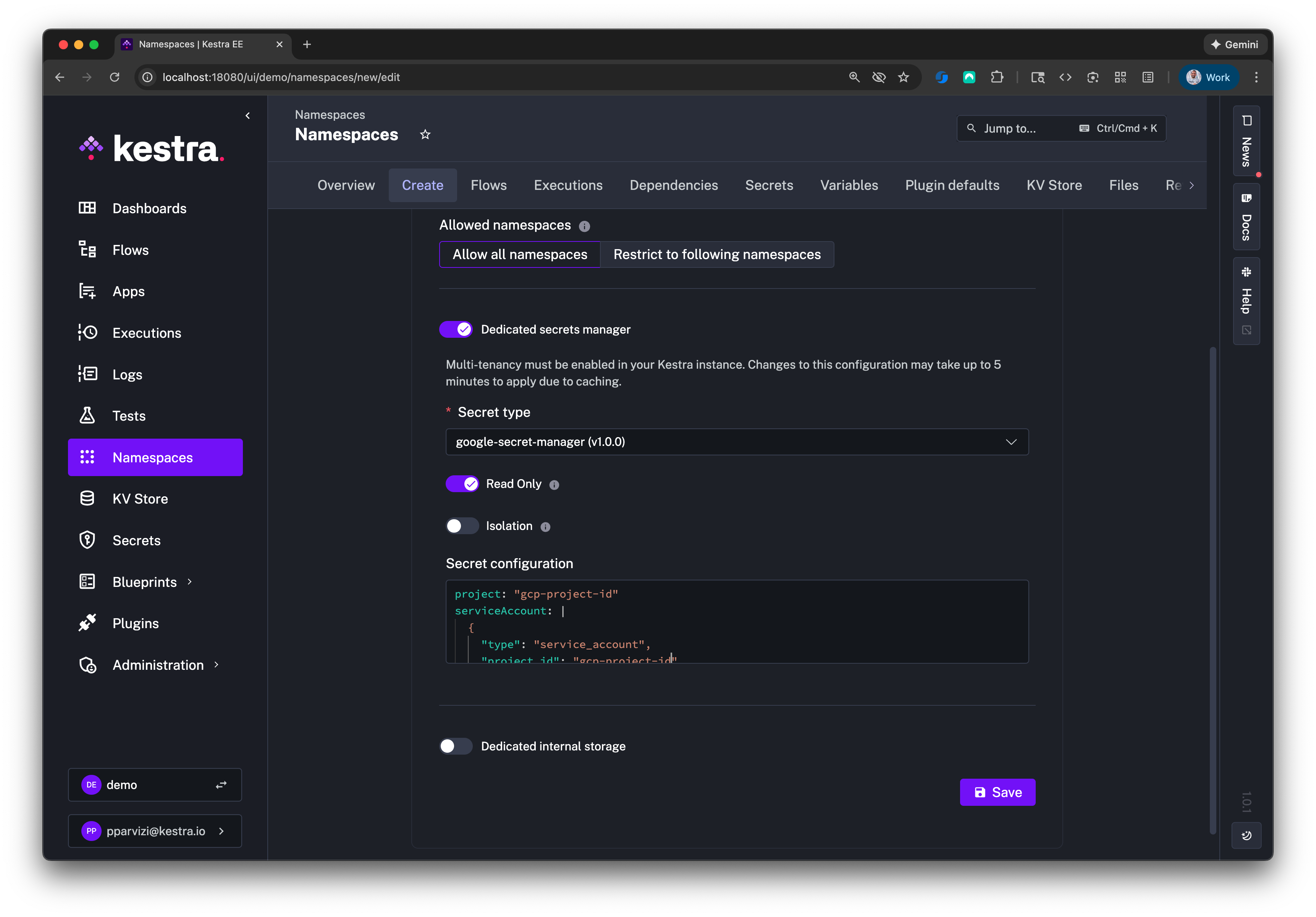Expand Blueprints submenu arrow
The height and width of the screenshot is (917, 1316).
(x=189, y=582)
